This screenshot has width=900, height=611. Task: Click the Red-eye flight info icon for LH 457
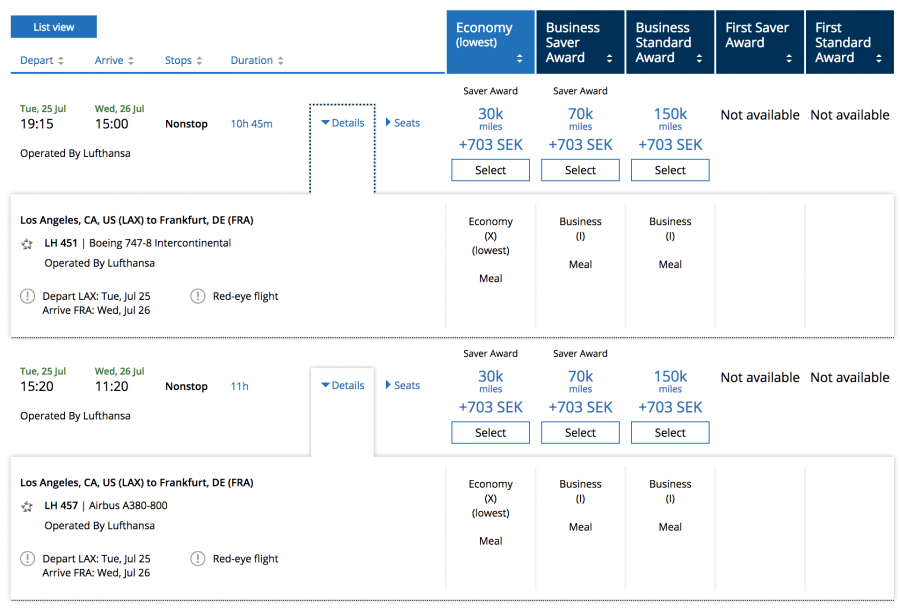click(x=198, y=559)
